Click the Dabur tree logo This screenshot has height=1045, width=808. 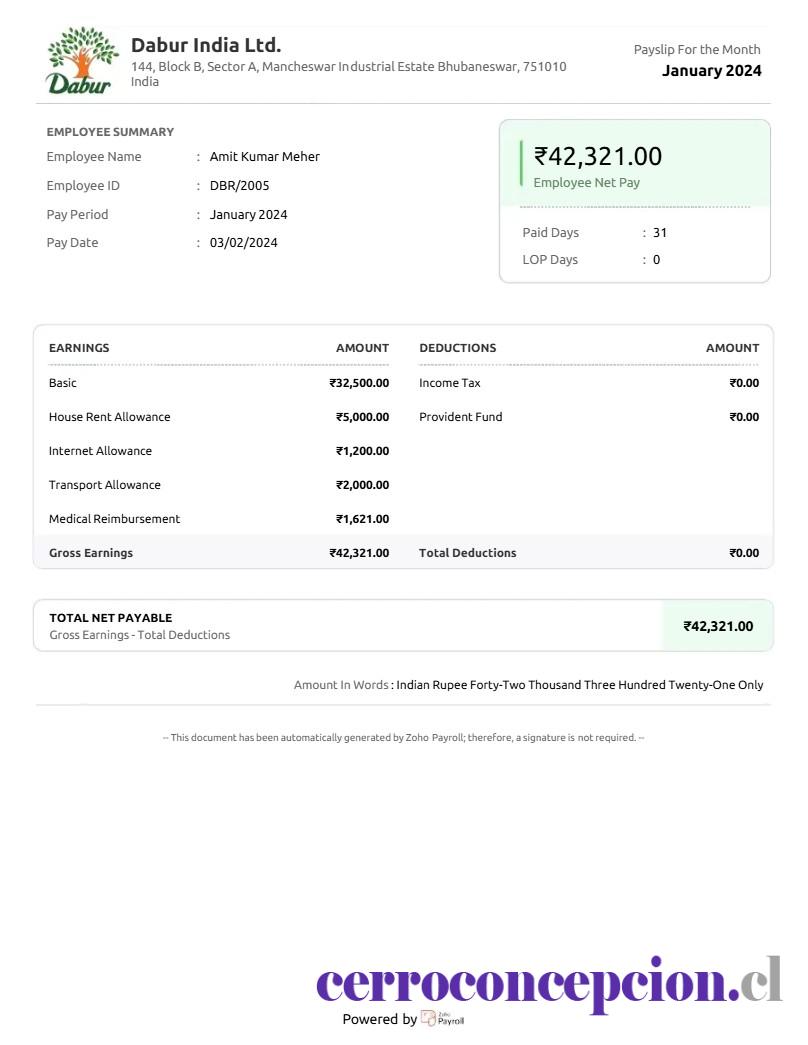click(80, 61)
